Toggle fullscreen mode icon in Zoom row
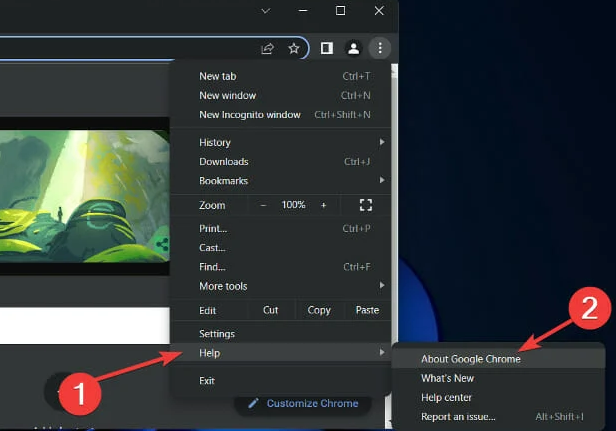The image size is (616, 431). coord(365,205)
